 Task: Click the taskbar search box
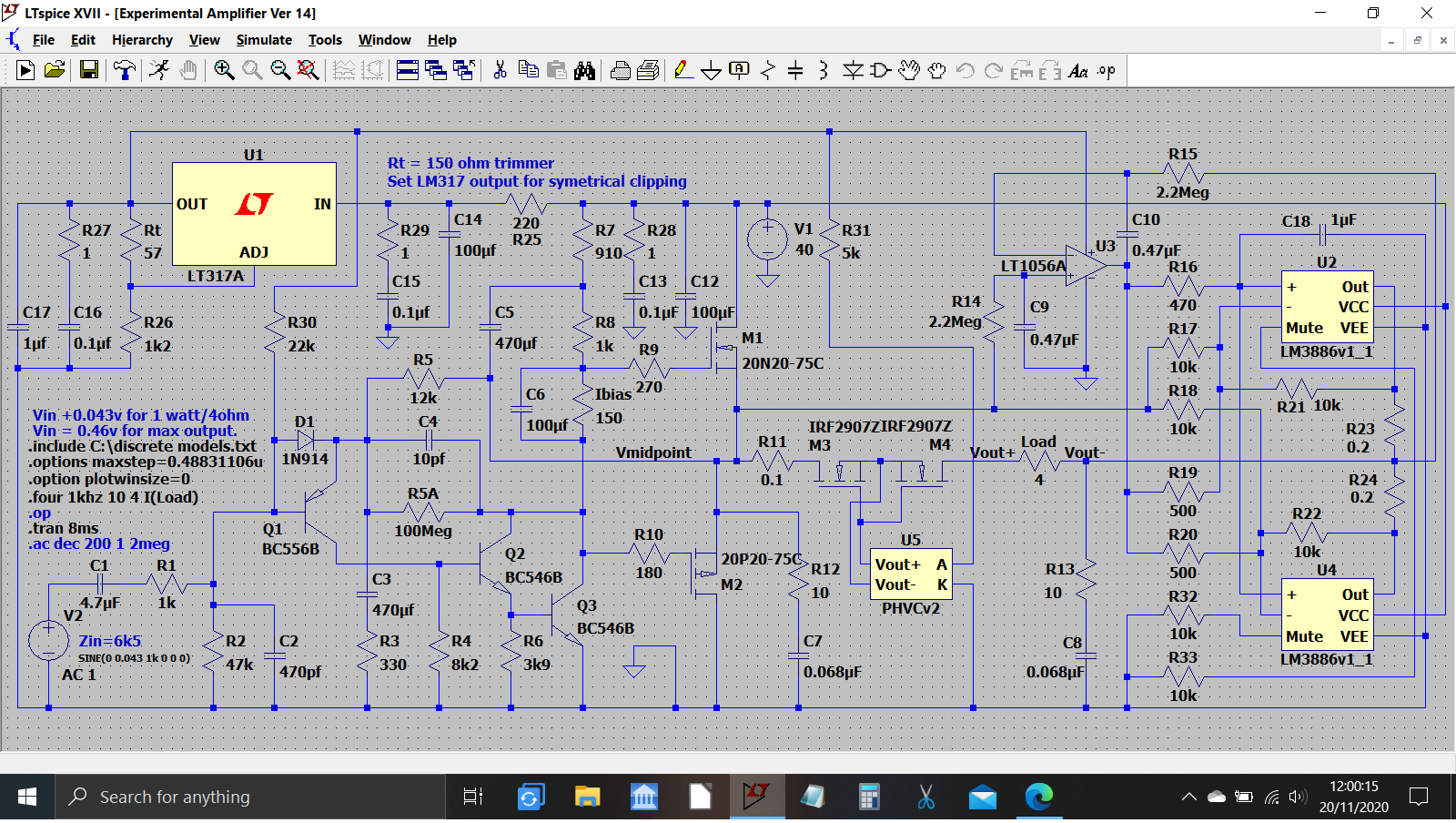click(250, 798)
